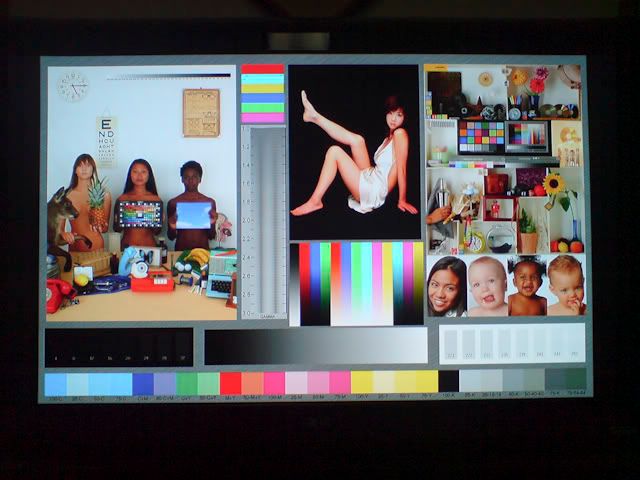Select the red swatch in the bottom strip
The width and height of the screenshot is (640, 480).
point(231,383)
